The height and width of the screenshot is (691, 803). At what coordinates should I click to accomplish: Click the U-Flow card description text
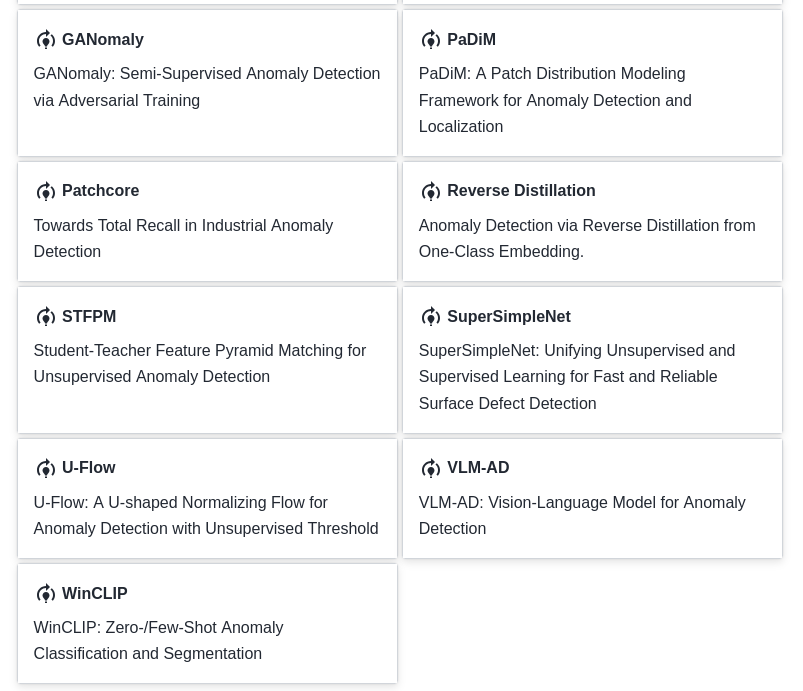[x=205, y=515]
